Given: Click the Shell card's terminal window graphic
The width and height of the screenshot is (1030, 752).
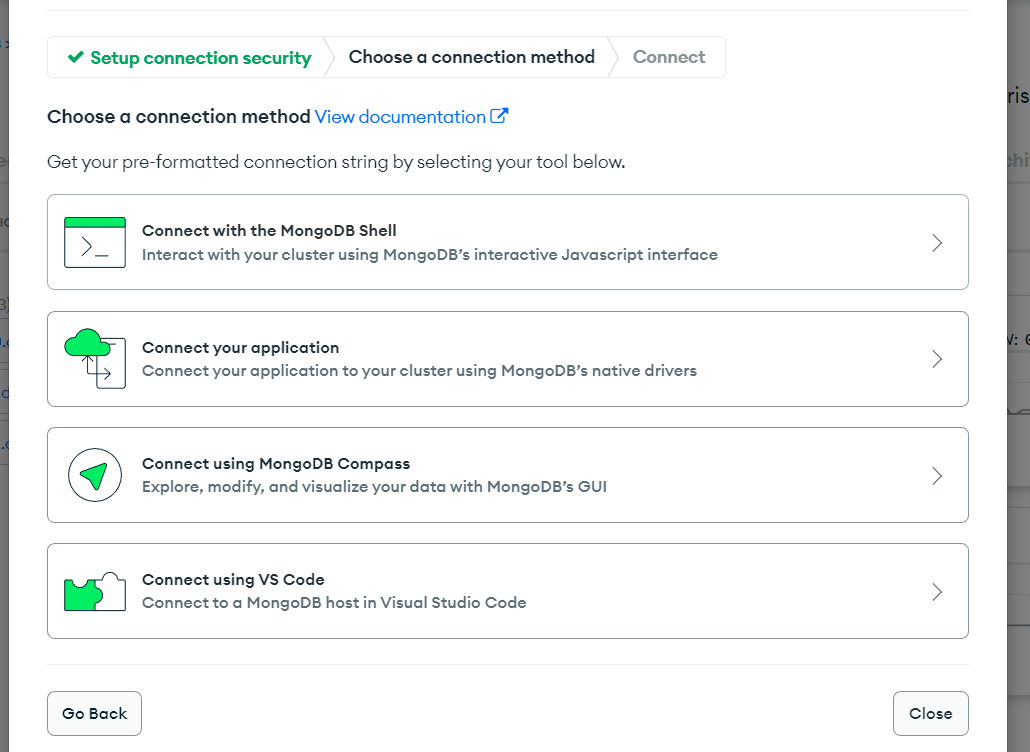Looking at the screenshot, I should (93, 241).
